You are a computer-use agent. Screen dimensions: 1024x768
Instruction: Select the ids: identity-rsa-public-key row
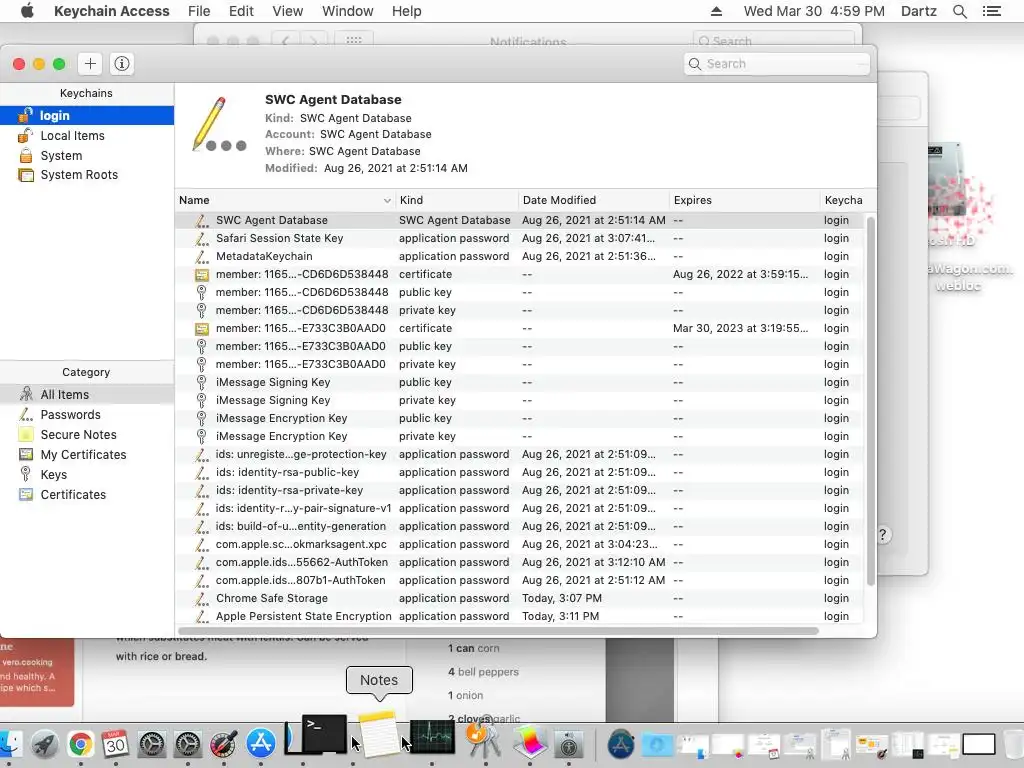click(520, 472)
